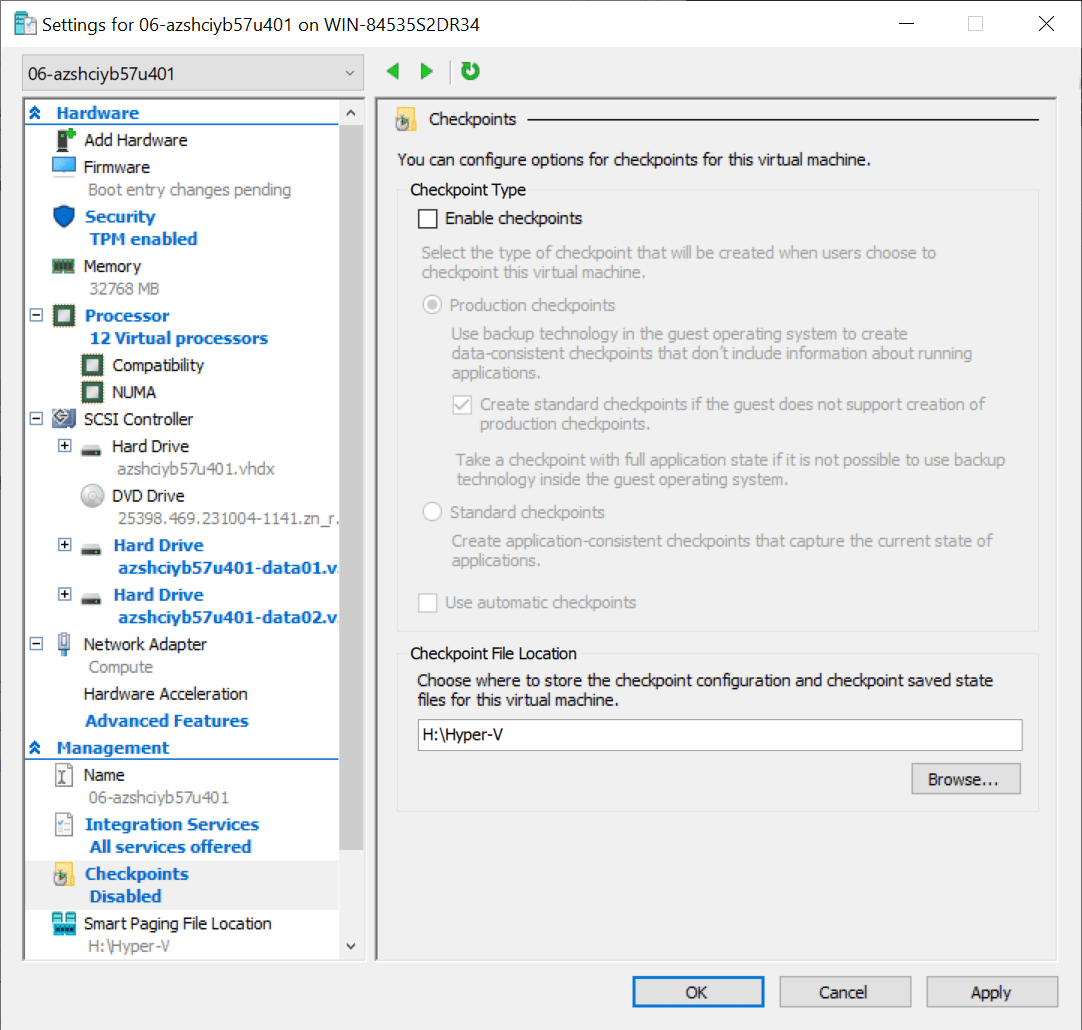This screenshot has height=1030, width=1082.
Task: Click the Name item icon
Action: point(63,775)
